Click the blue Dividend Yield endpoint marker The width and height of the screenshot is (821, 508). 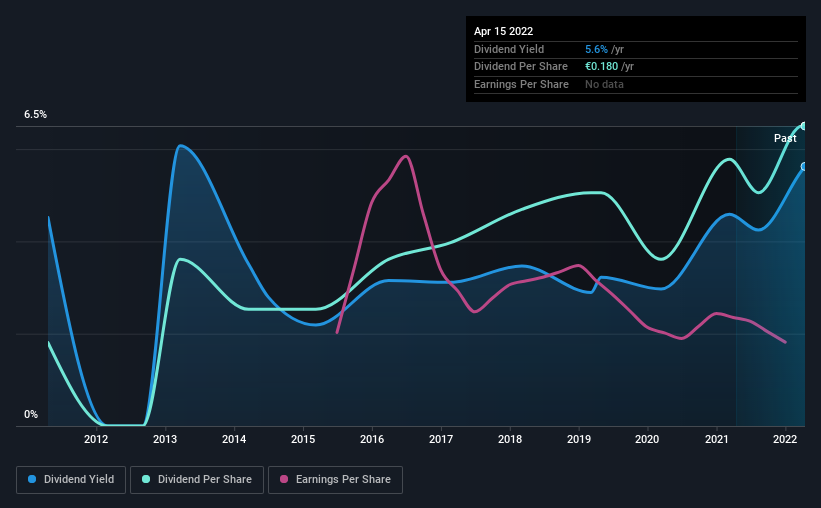(x=804, y=167)
